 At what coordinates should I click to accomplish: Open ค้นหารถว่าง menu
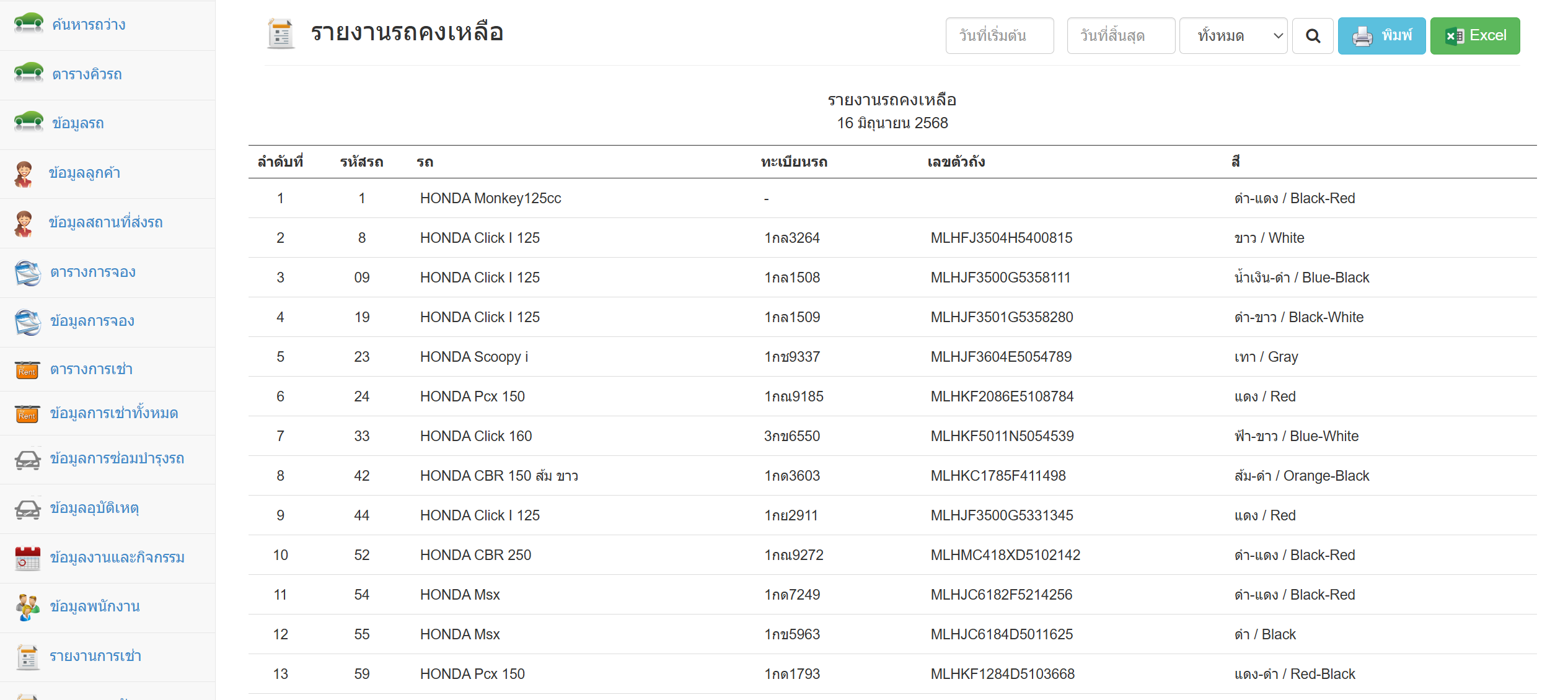pos(89,25)
